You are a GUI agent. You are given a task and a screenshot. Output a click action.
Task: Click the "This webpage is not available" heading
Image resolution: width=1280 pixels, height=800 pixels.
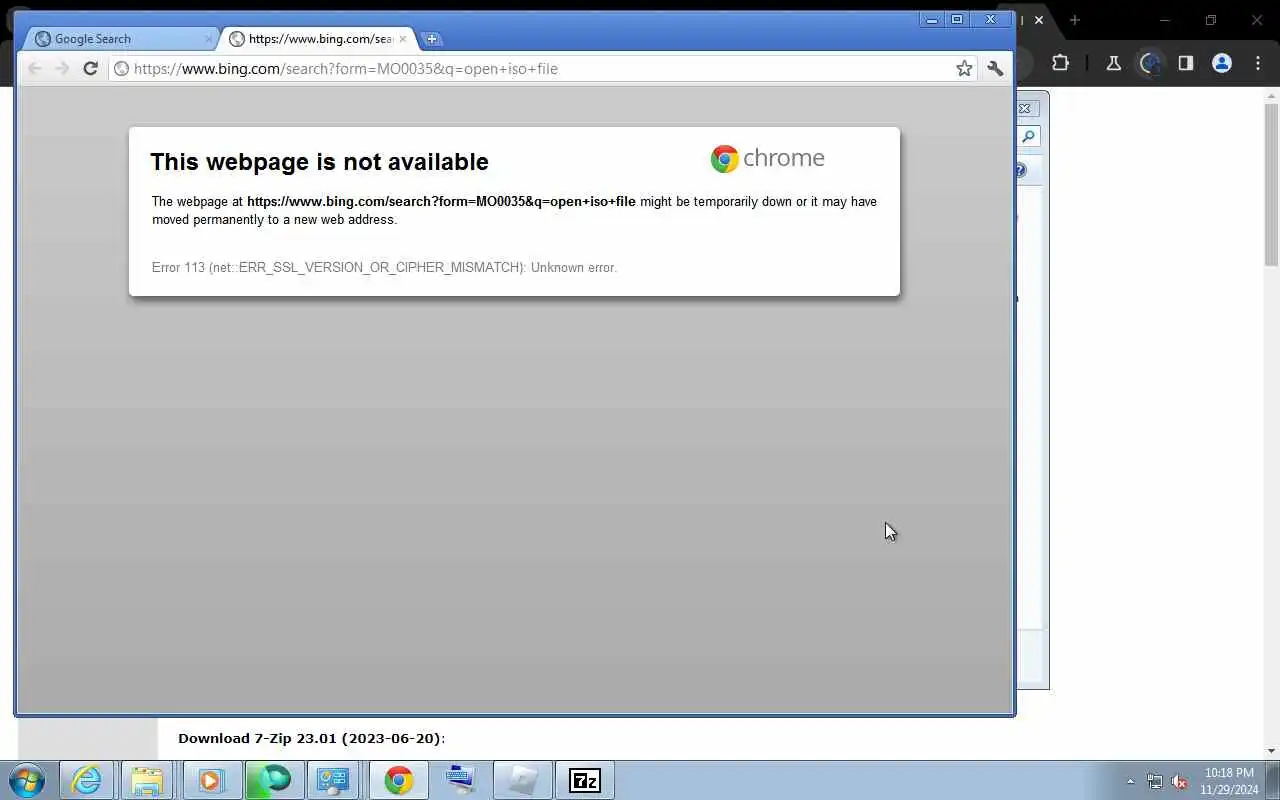(319, 162)
